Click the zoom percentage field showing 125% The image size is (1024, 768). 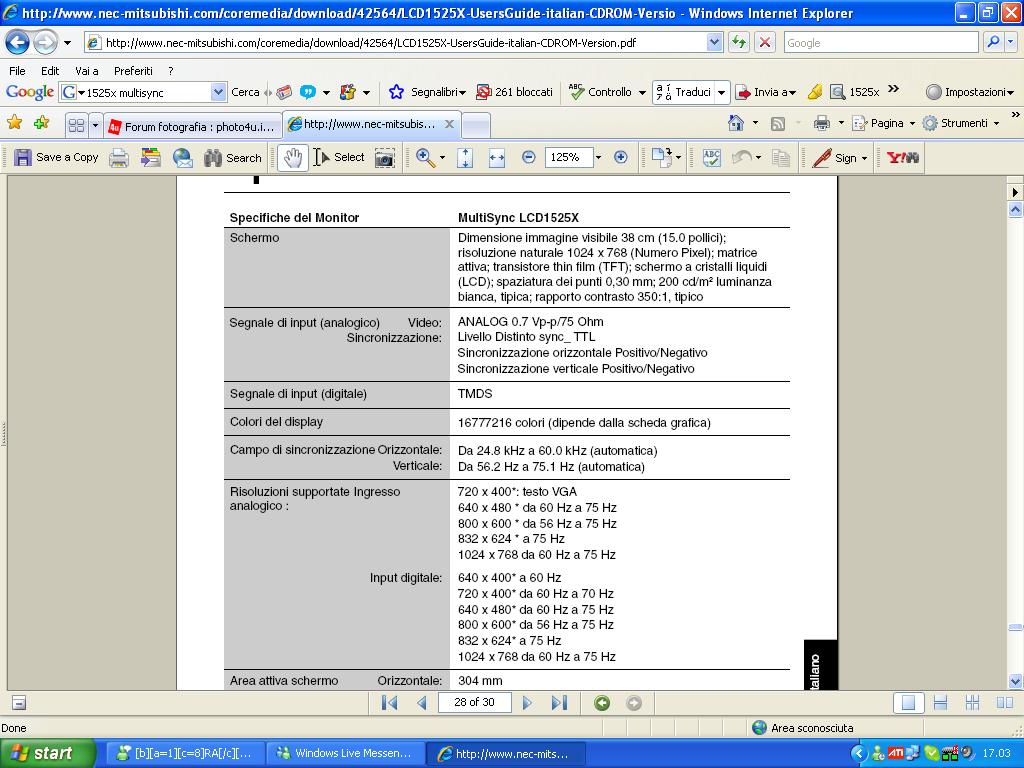click(x=568, y=157)
